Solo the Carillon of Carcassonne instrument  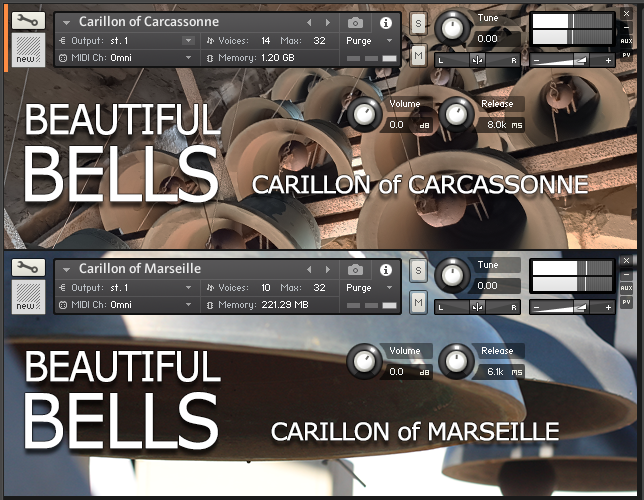tap(418, 22)
